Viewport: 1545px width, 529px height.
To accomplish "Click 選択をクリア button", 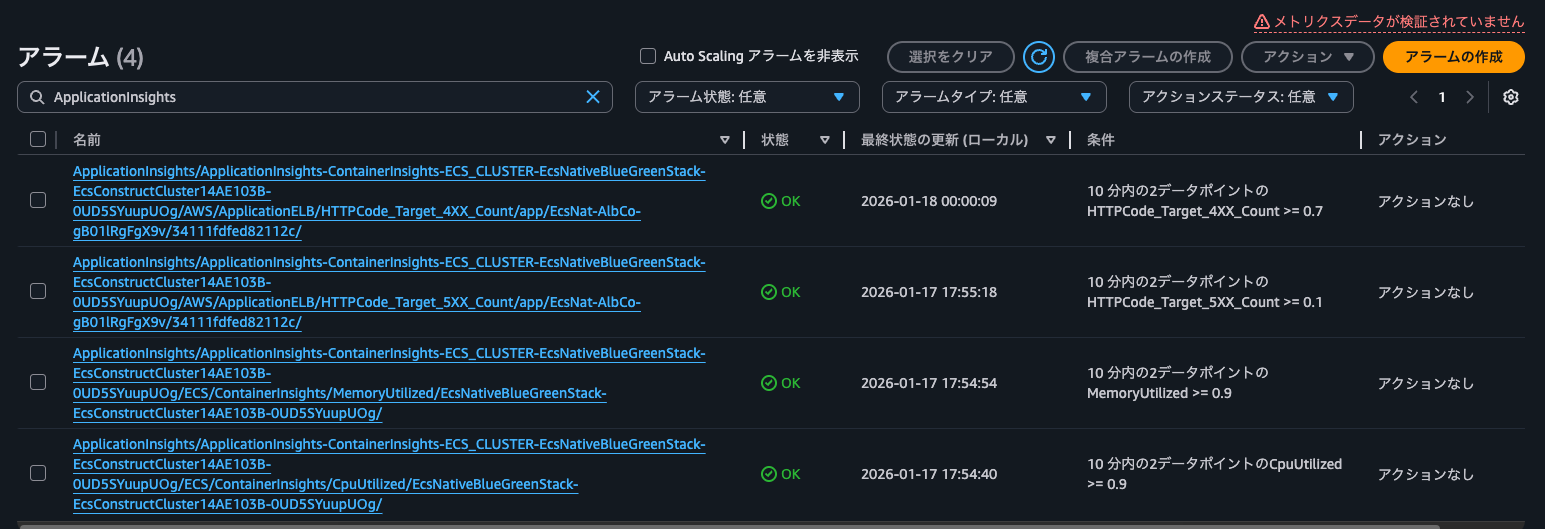I will pos(950,57).
